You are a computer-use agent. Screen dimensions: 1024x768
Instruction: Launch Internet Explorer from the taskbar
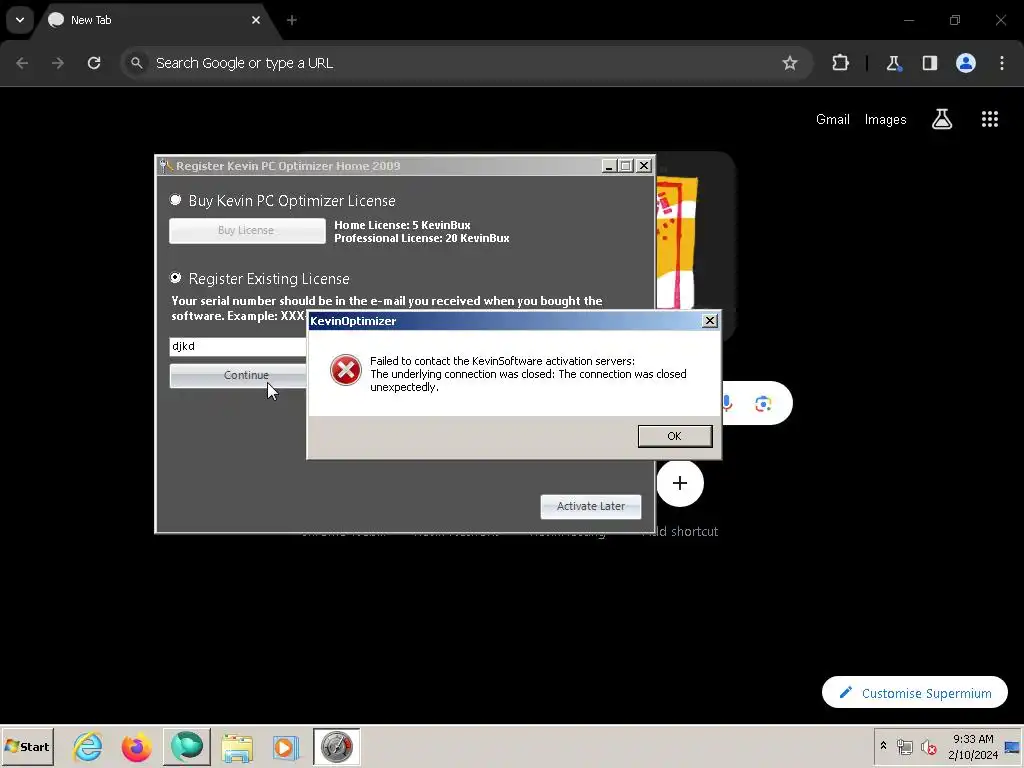(88, 746)
